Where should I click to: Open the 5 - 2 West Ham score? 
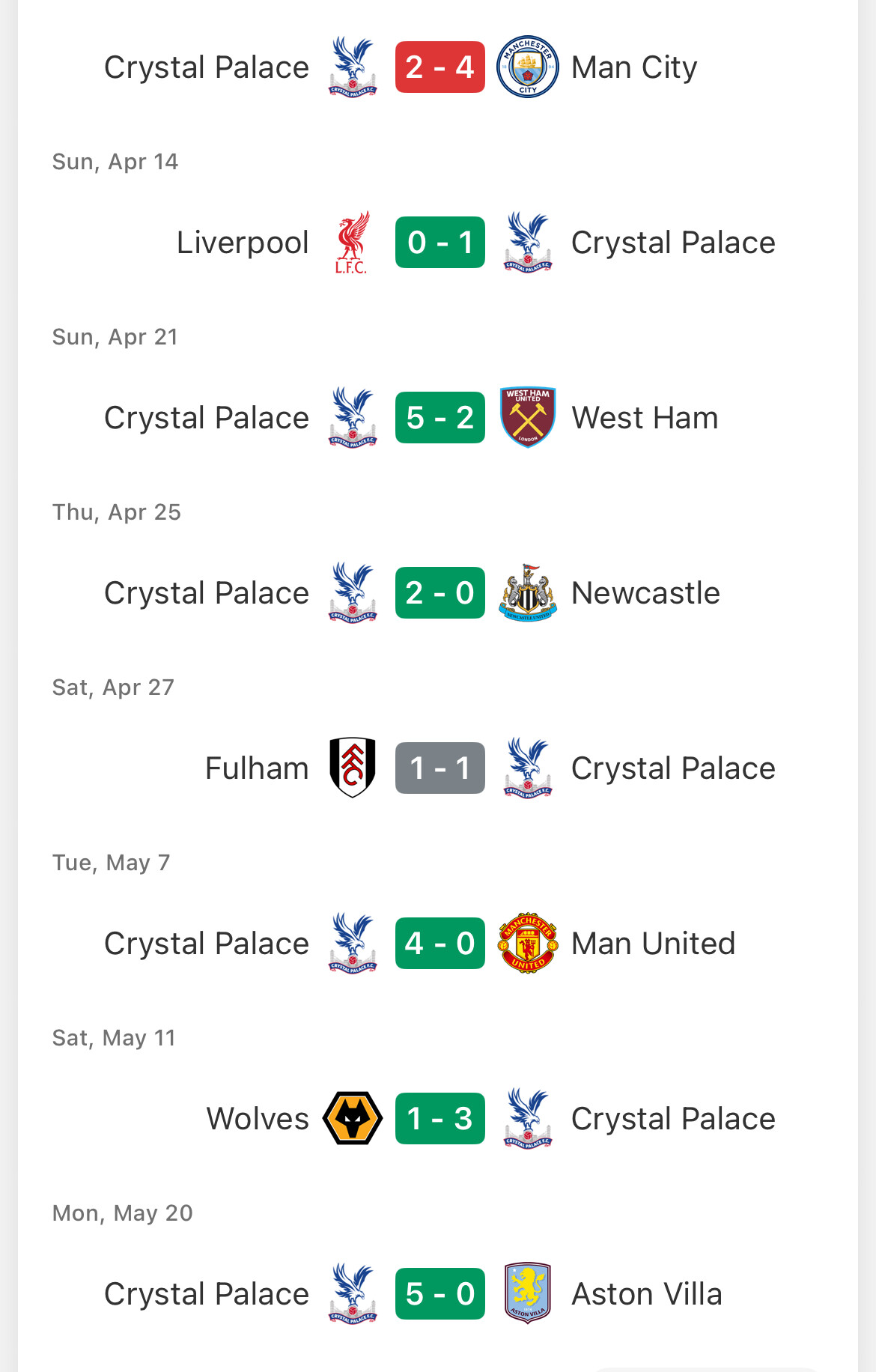coord(440,418)
